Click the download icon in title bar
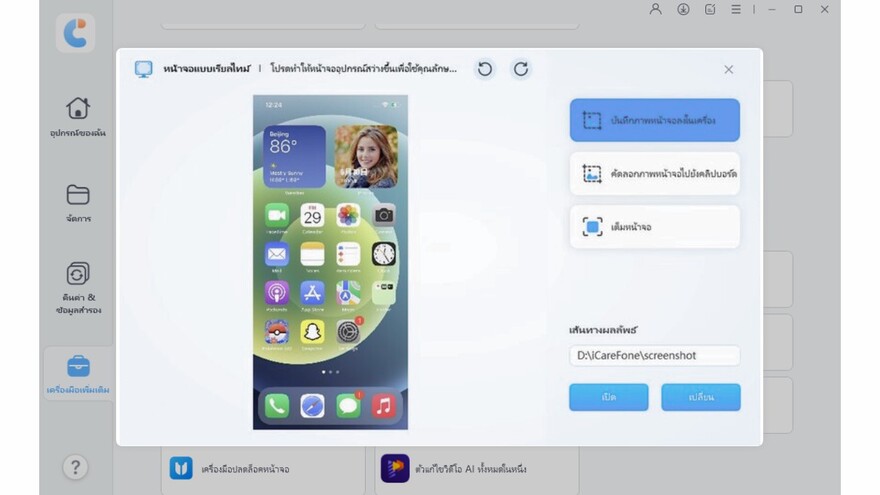The image size is (880, 495). point(683,9)
